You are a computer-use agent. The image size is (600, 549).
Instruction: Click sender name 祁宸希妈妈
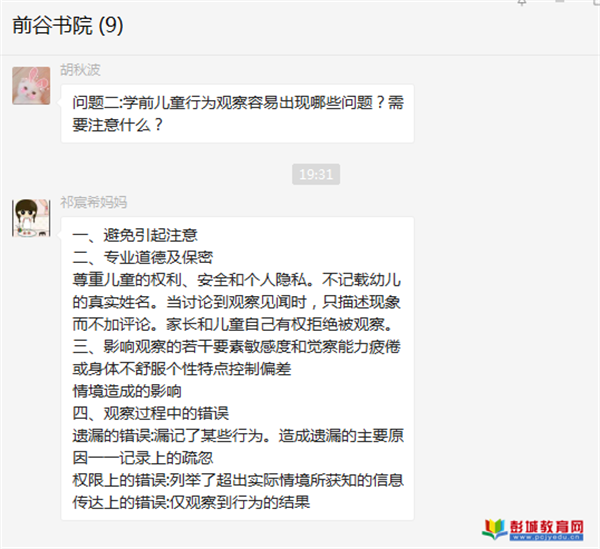coord(94,202)
